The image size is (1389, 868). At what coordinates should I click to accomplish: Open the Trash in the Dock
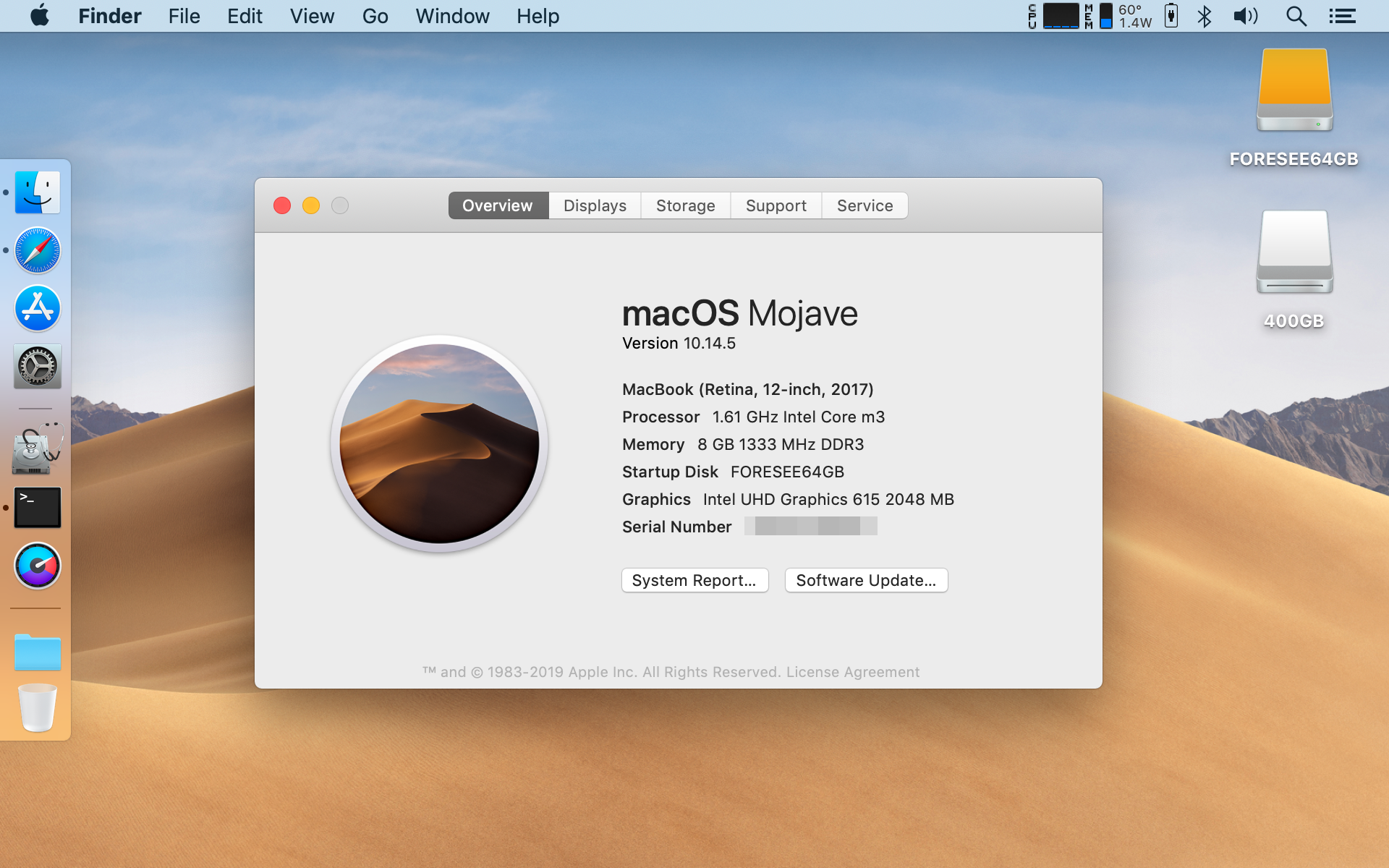pyautogui.click(x=38, y=707)
